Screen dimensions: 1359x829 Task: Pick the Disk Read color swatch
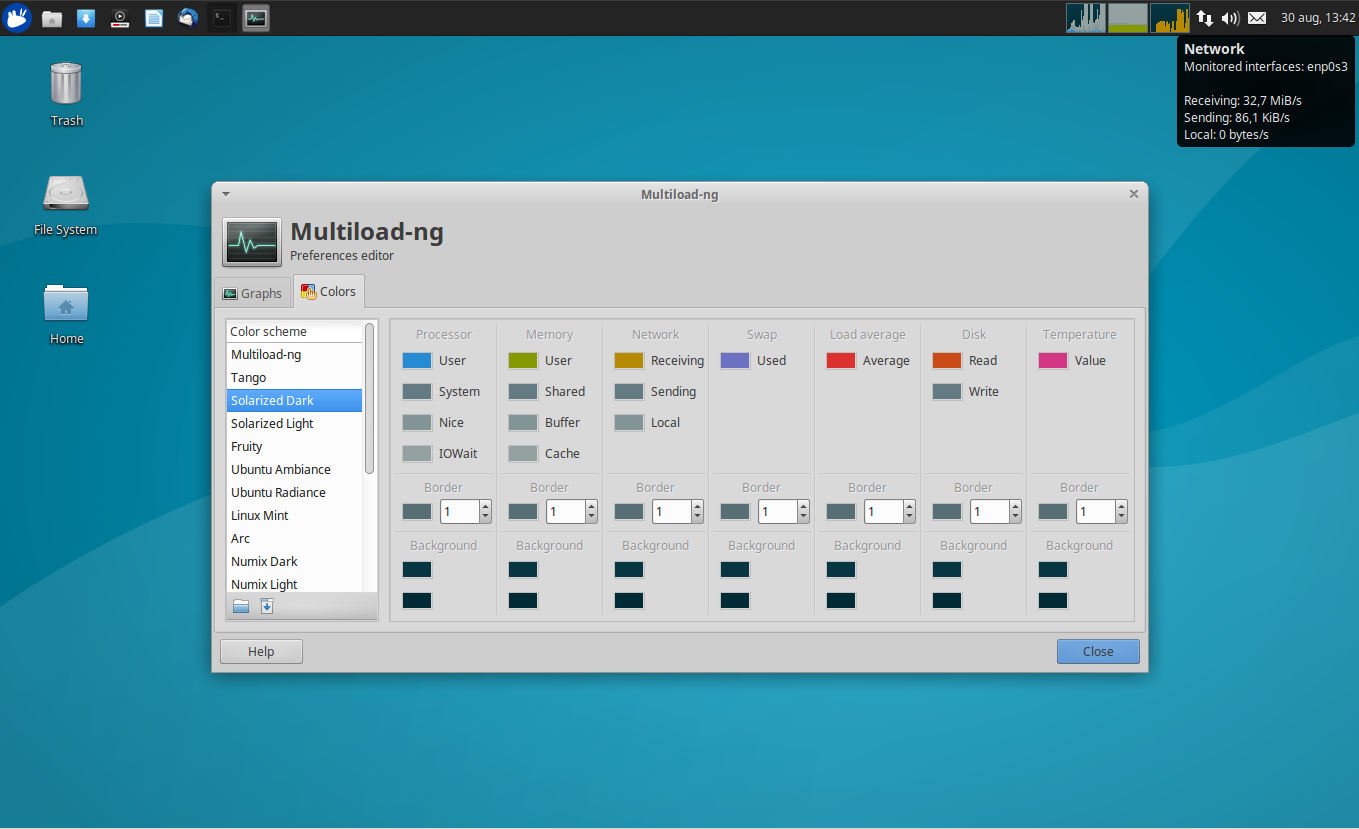coord(947,360)
